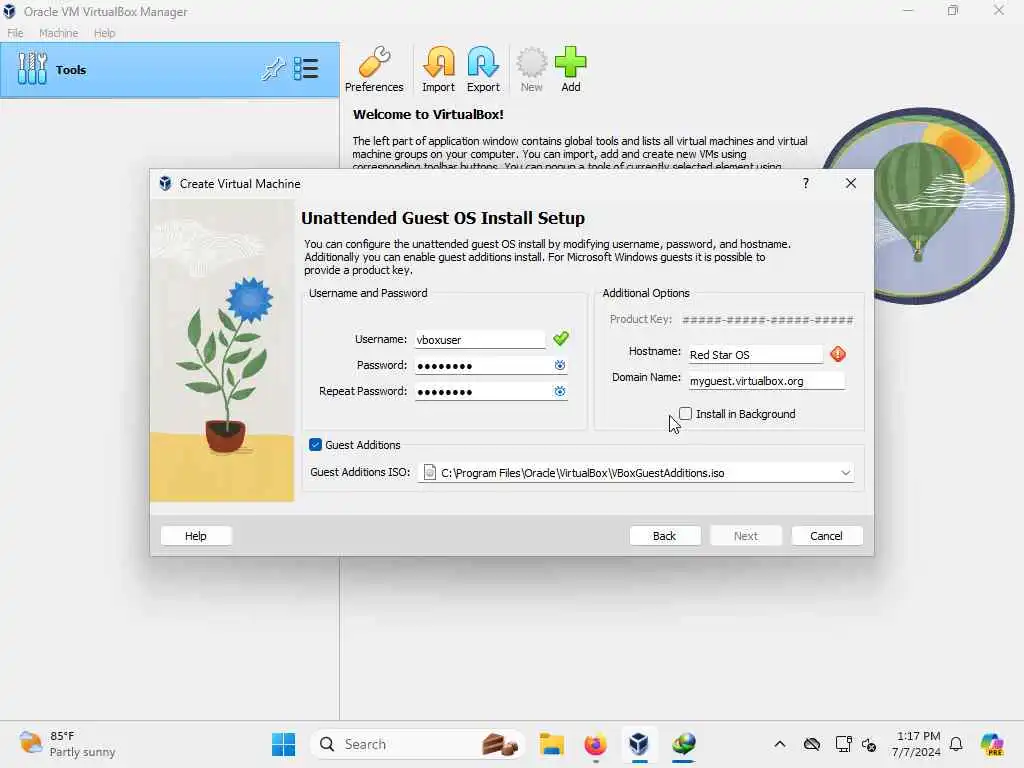
Task: Click the globe download manager taskbar icon
Action: [684, 744]
